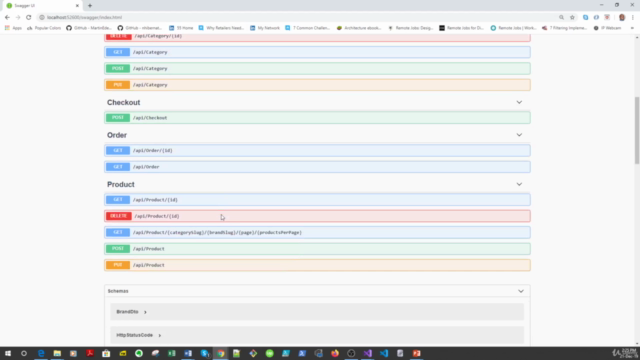The height and width of the screenshot is (360, 640).
Task: Open Excel from the taskbar
Action: click(x=171, y=353)
